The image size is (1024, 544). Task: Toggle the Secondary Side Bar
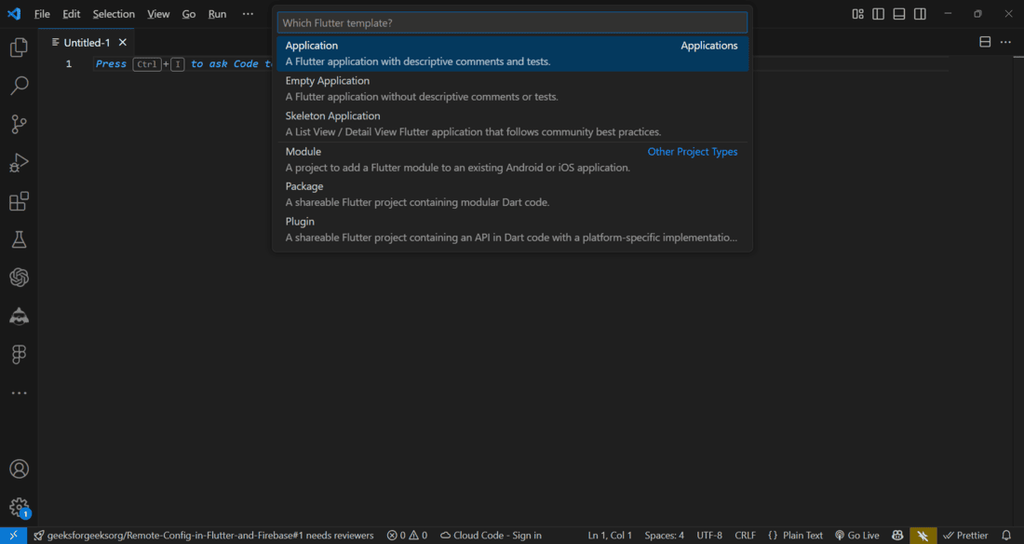pos(920,14)
